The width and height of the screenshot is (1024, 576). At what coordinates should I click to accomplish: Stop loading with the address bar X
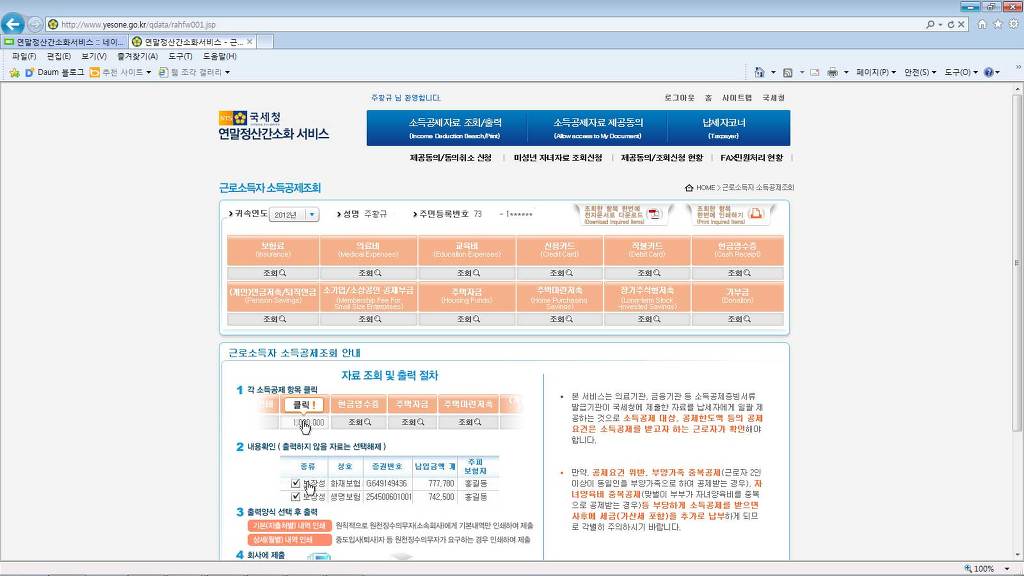click(961, 24)
